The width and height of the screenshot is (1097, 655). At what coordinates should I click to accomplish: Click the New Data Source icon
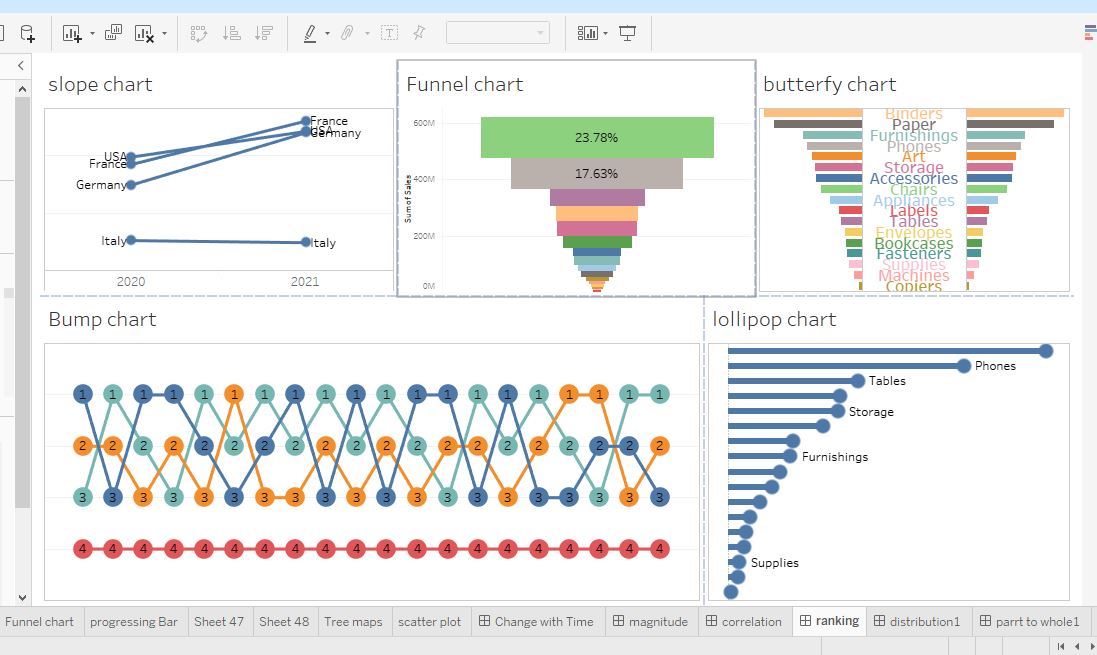tap(27, 33)
